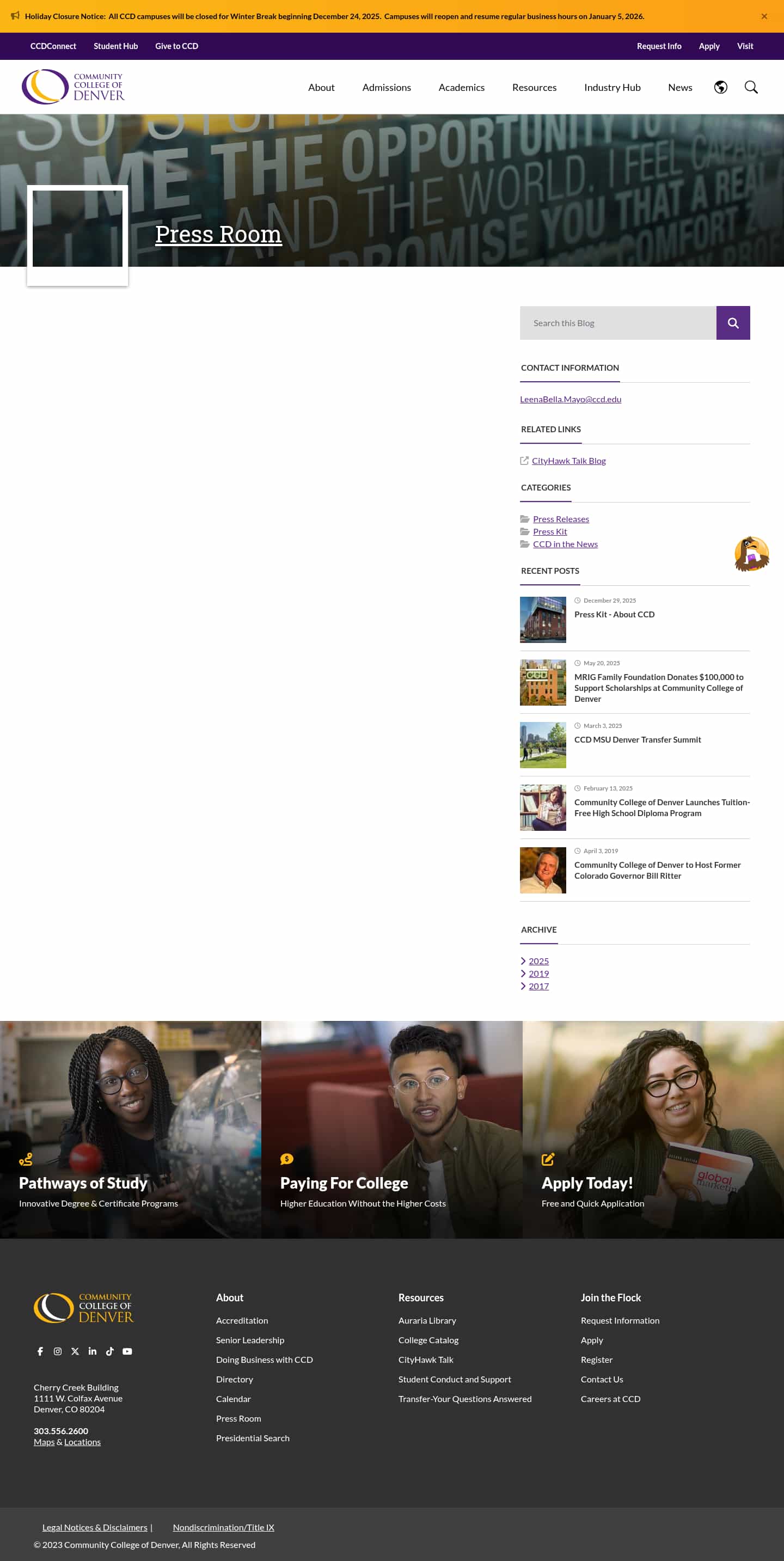The width and height of the screenshot is (784, 1561).
Task: Expand the 2019 archive chevron
Action: pyautogui.click(x=523, y=973)
